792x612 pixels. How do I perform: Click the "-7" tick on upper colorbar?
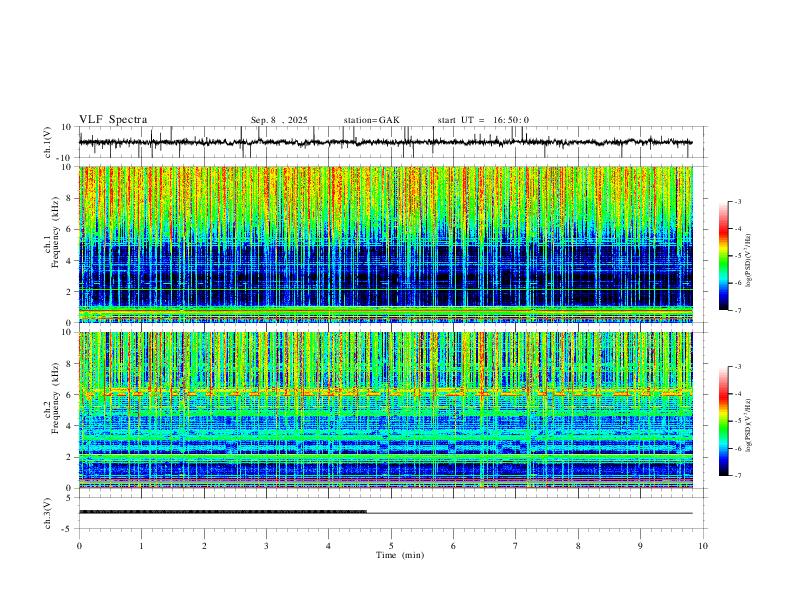pyautogui.click(x=738, y=311)
